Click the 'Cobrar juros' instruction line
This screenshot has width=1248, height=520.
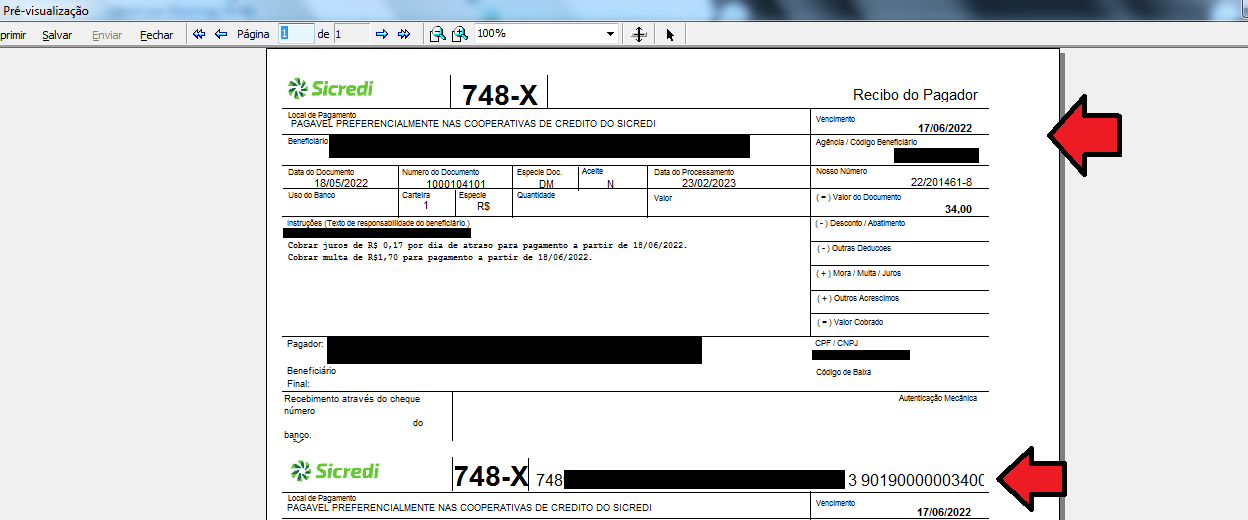pos(487,245)
